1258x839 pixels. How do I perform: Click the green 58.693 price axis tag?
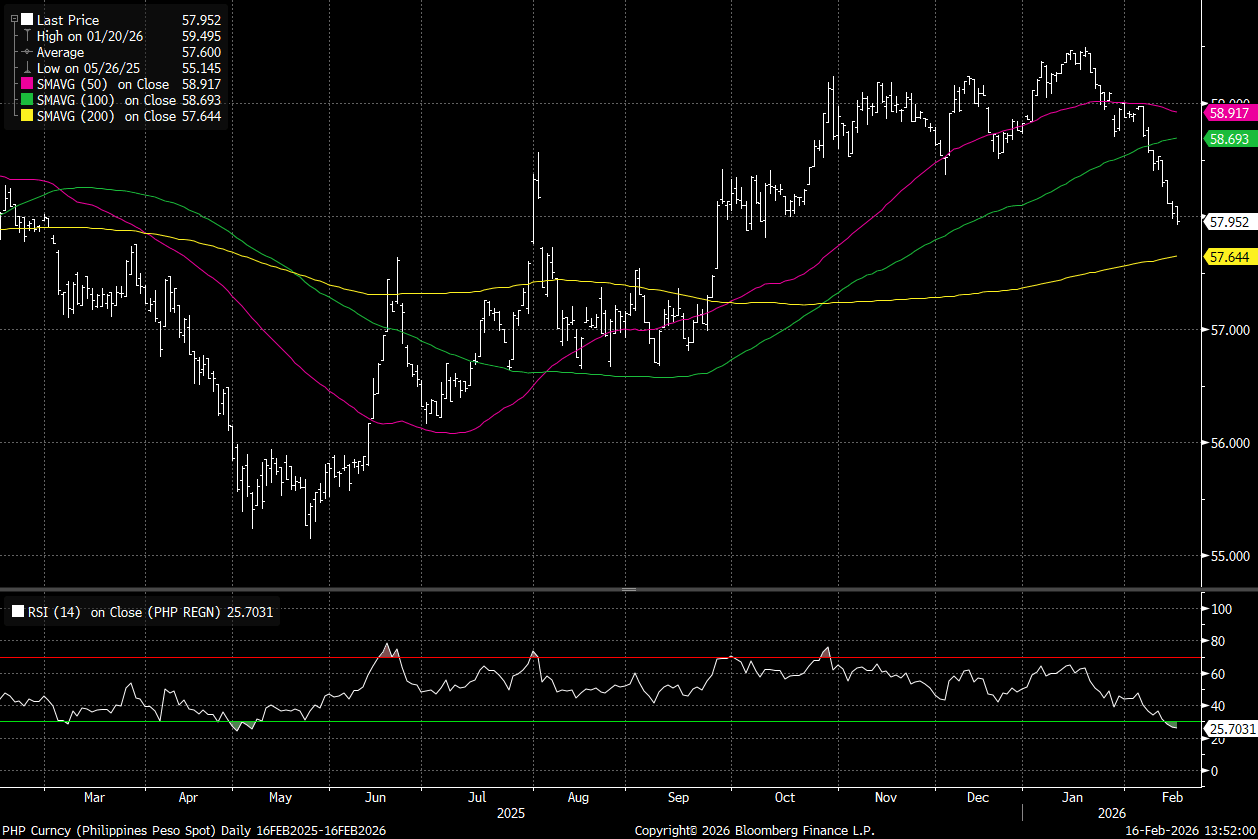tap(1229, 140)
